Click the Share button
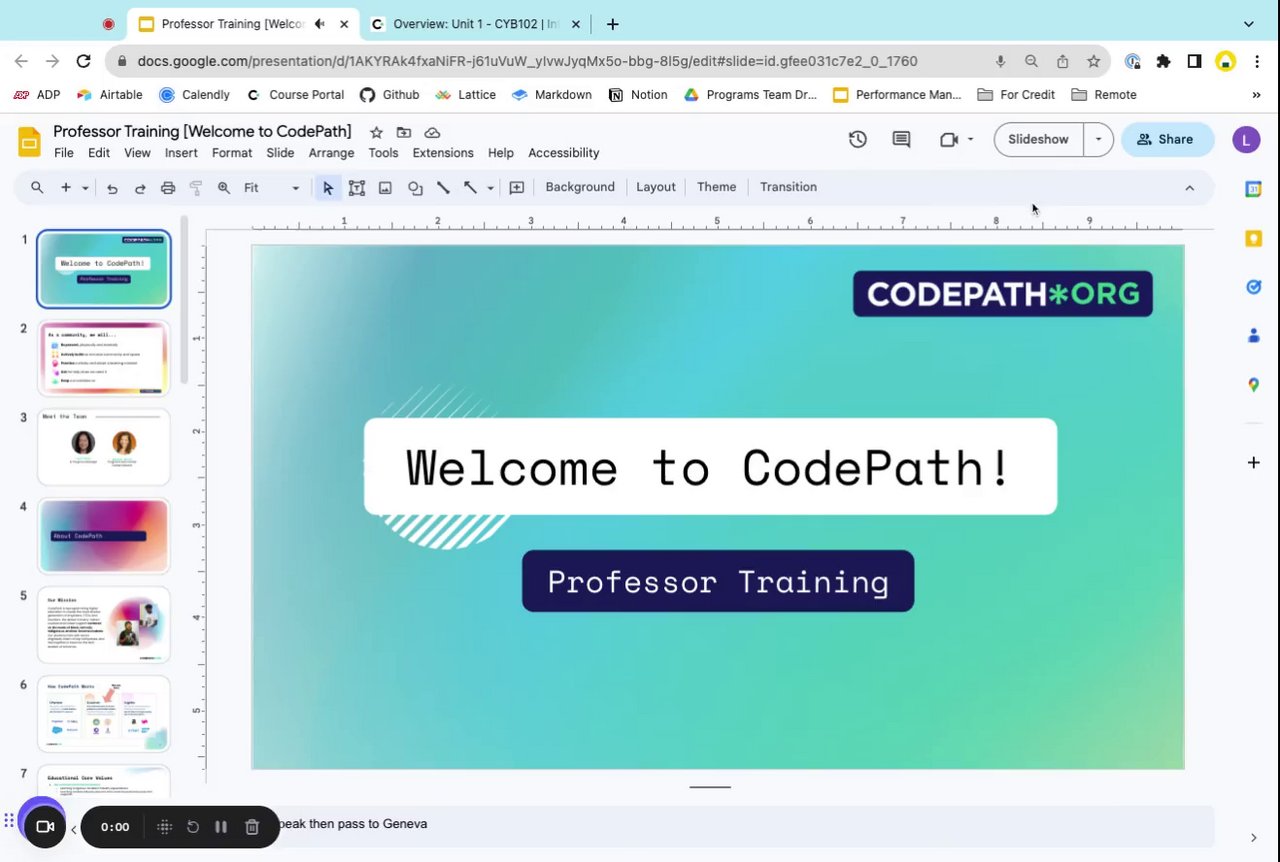 pos(1167,140)
